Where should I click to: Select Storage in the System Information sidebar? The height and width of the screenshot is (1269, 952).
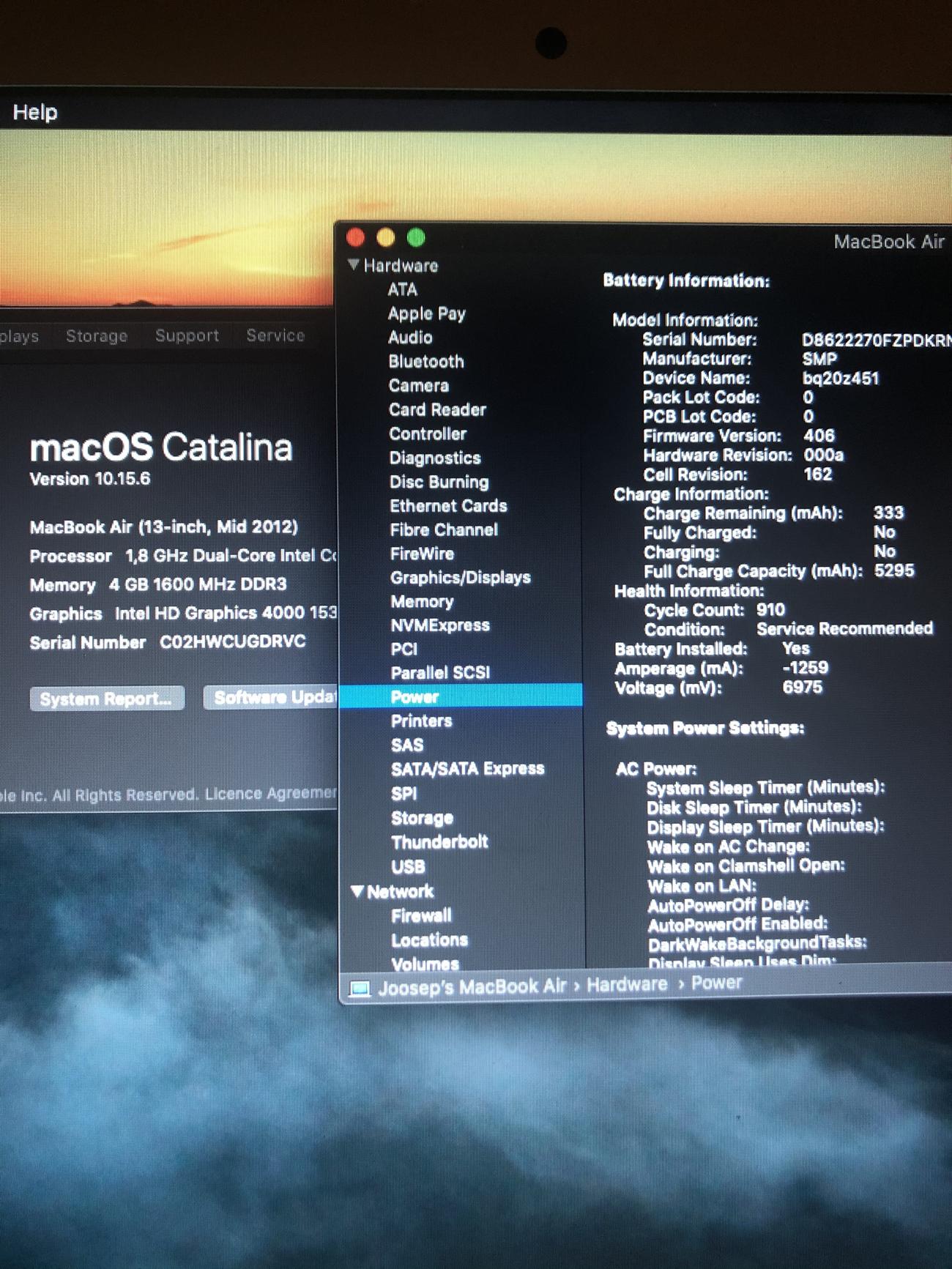click(423, 818)
